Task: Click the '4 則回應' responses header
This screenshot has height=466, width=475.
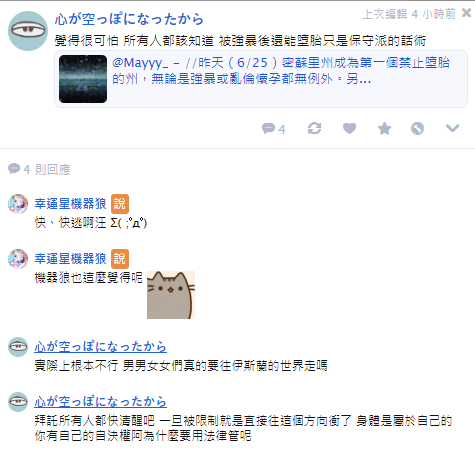Action: coord(39,169)
